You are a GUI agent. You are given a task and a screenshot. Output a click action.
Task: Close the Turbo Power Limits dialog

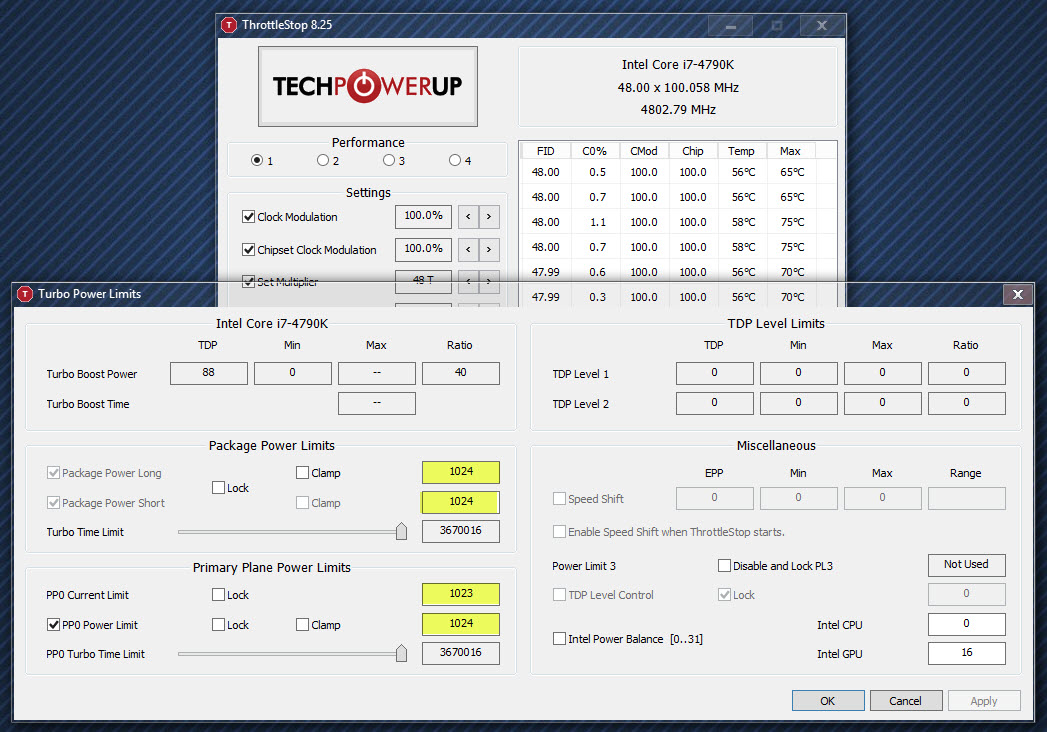[1018, 294]
